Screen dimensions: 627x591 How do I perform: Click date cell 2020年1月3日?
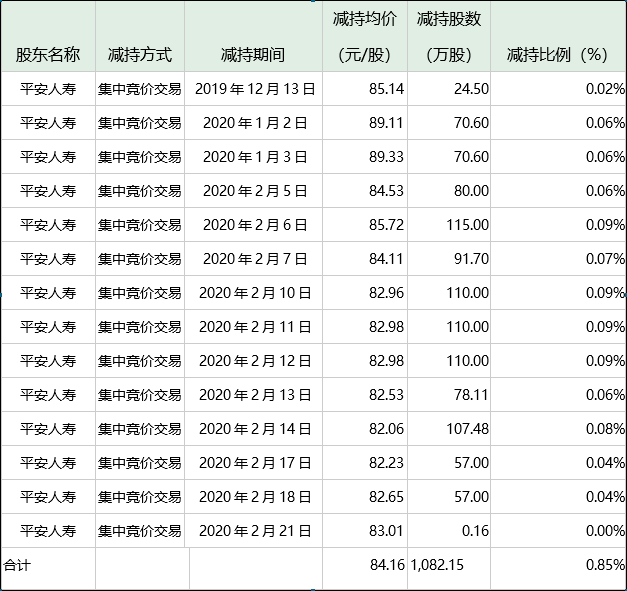click(x=255, y=157)
